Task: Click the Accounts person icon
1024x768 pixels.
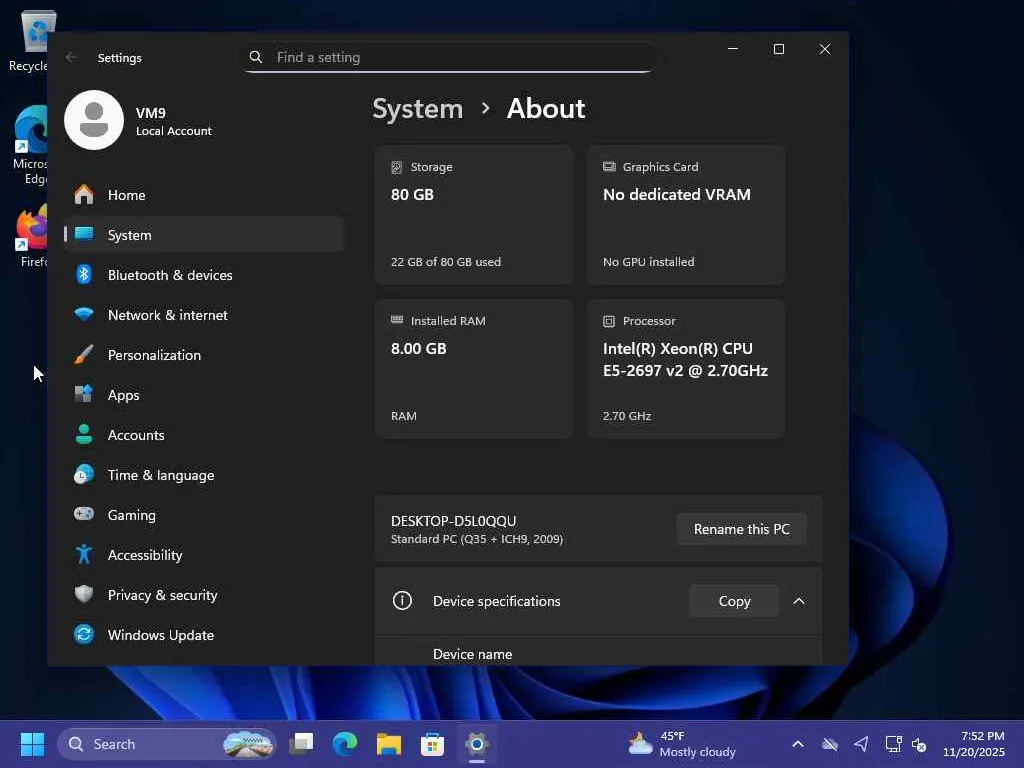Action: pyautogui.click(x=84, y=434)
